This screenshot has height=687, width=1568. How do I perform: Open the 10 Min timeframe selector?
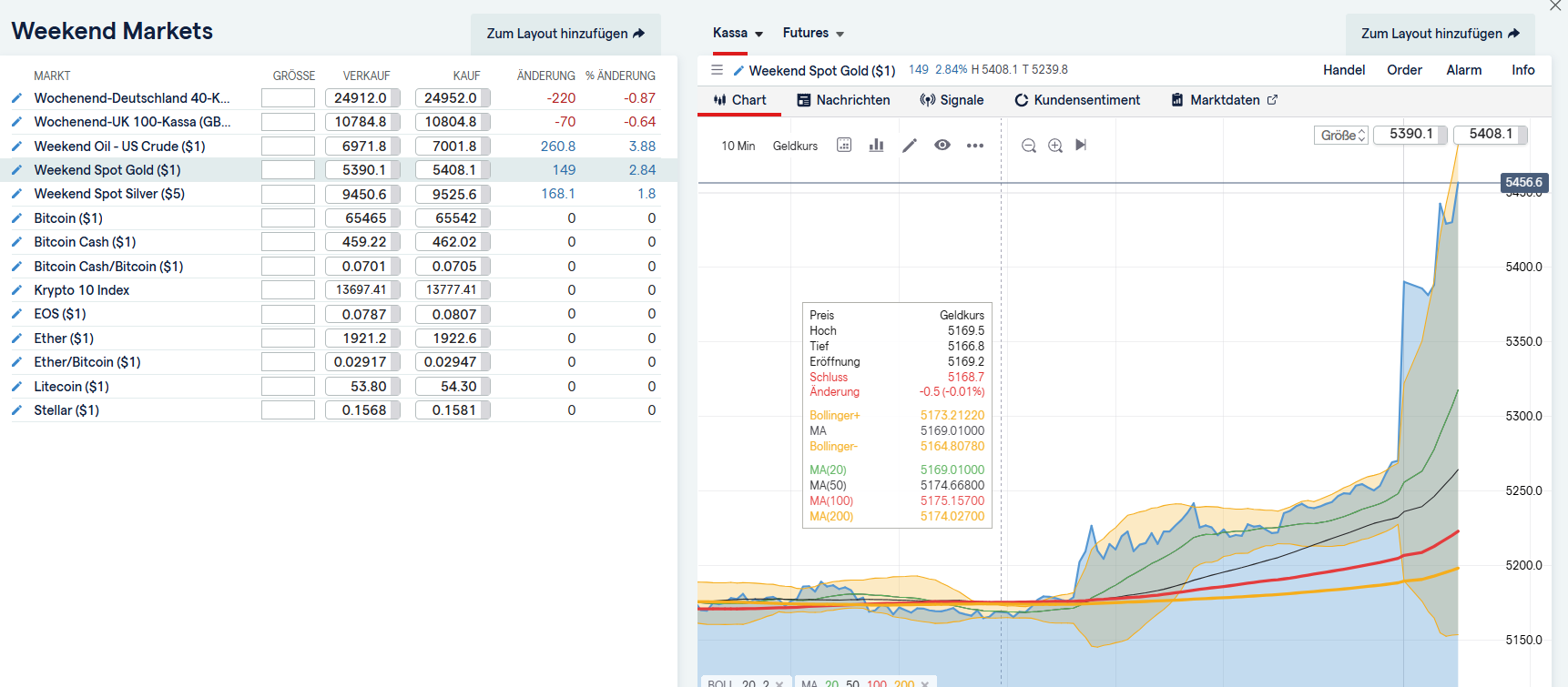738,146
